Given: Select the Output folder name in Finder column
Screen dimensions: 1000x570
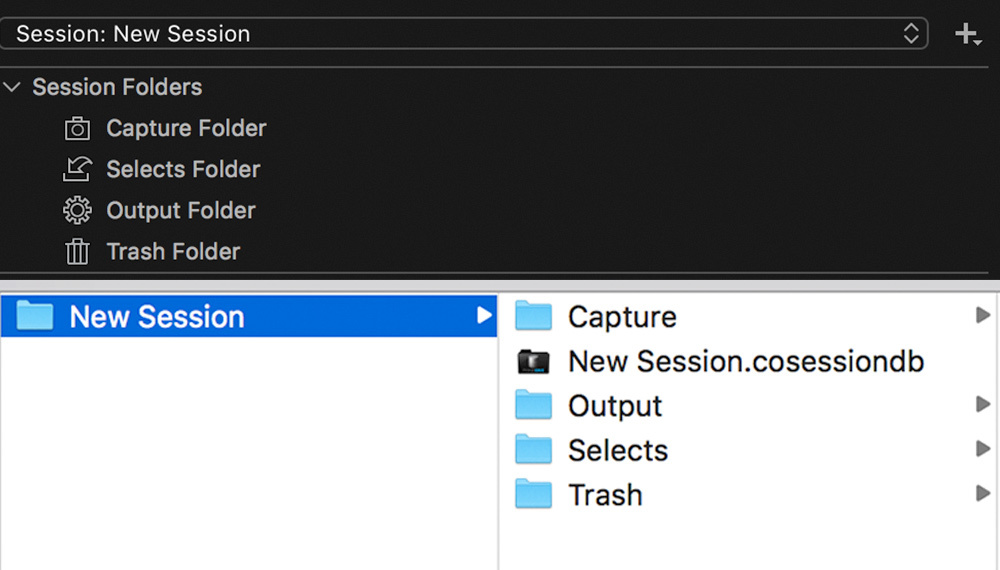Looking at the screenshot, I should pos(615,406).
